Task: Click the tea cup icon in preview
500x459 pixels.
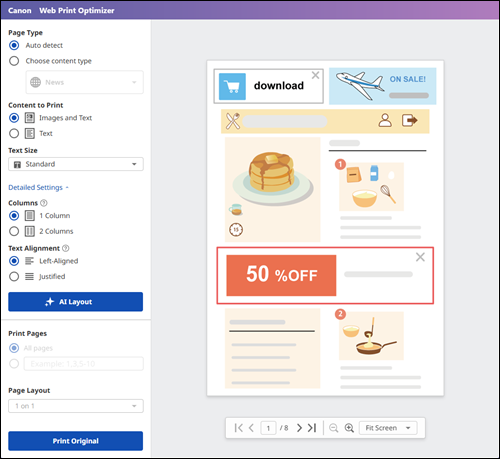Action: [235, 209]
